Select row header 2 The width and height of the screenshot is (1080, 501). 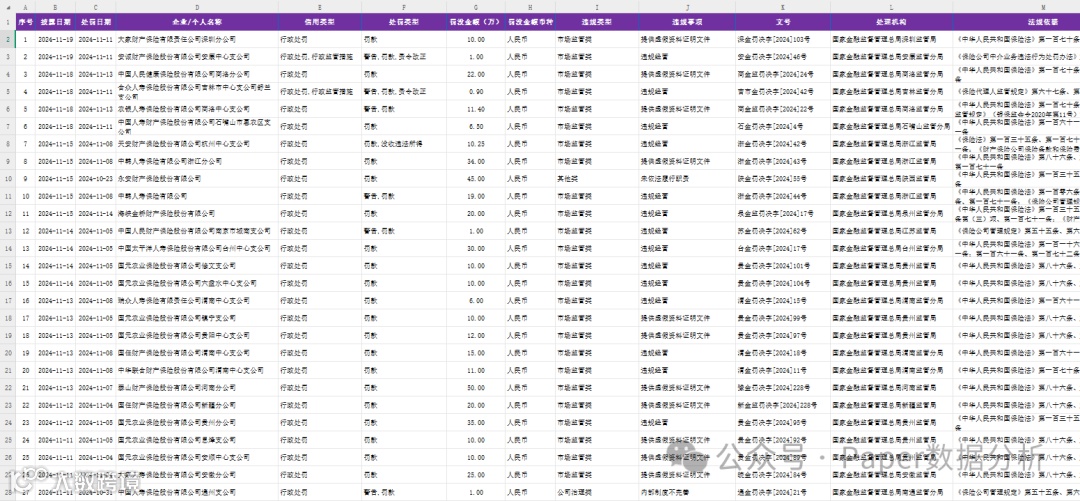point(7,39)
